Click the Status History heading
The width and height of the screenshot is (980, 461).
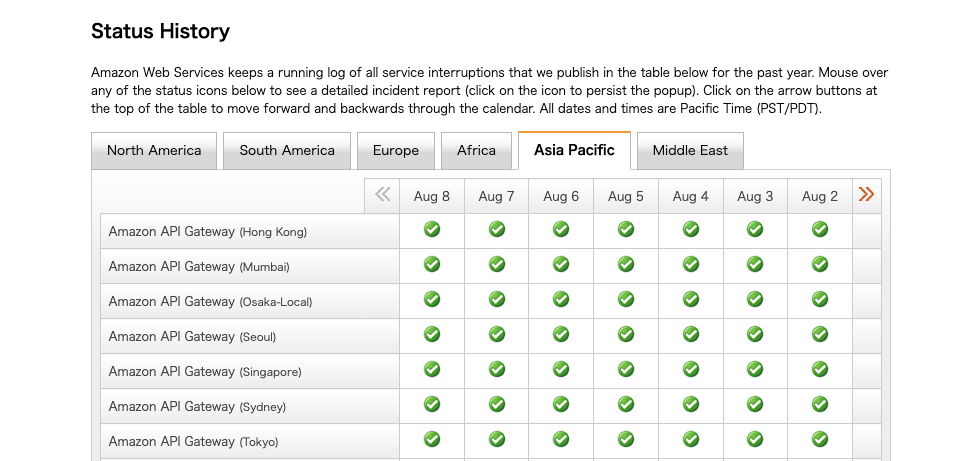pos(161,31)
